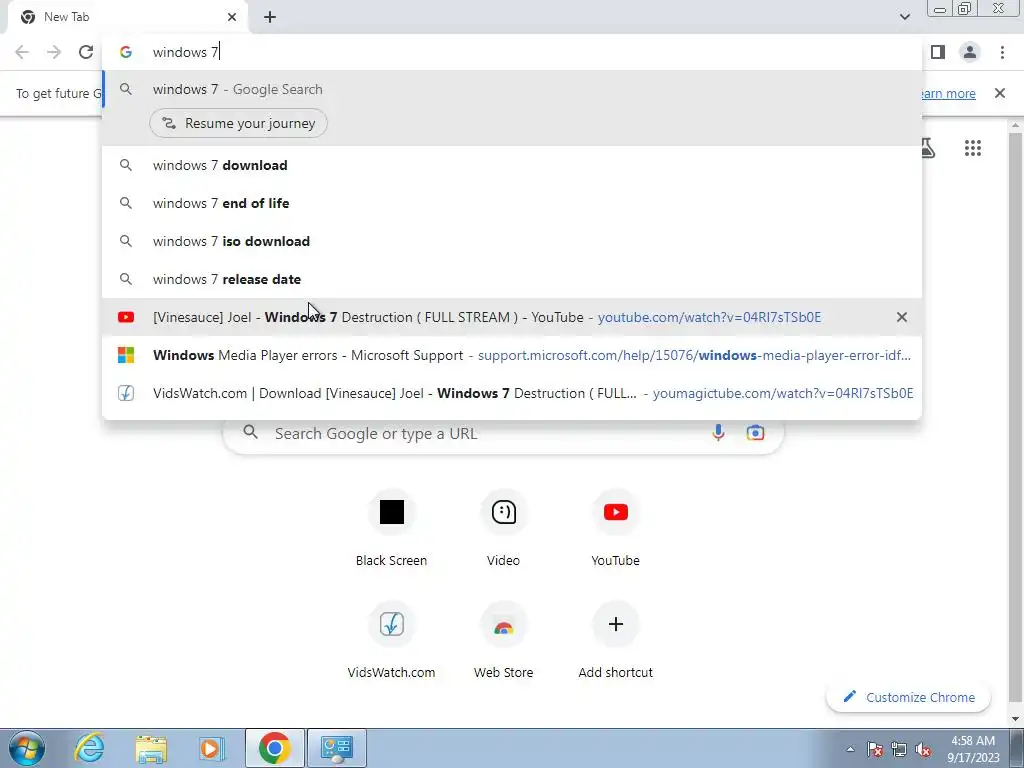The image size is (1024, 768).
Task: Open the VidsWatch.com shortcut
Action: click(x=391, y=641)
